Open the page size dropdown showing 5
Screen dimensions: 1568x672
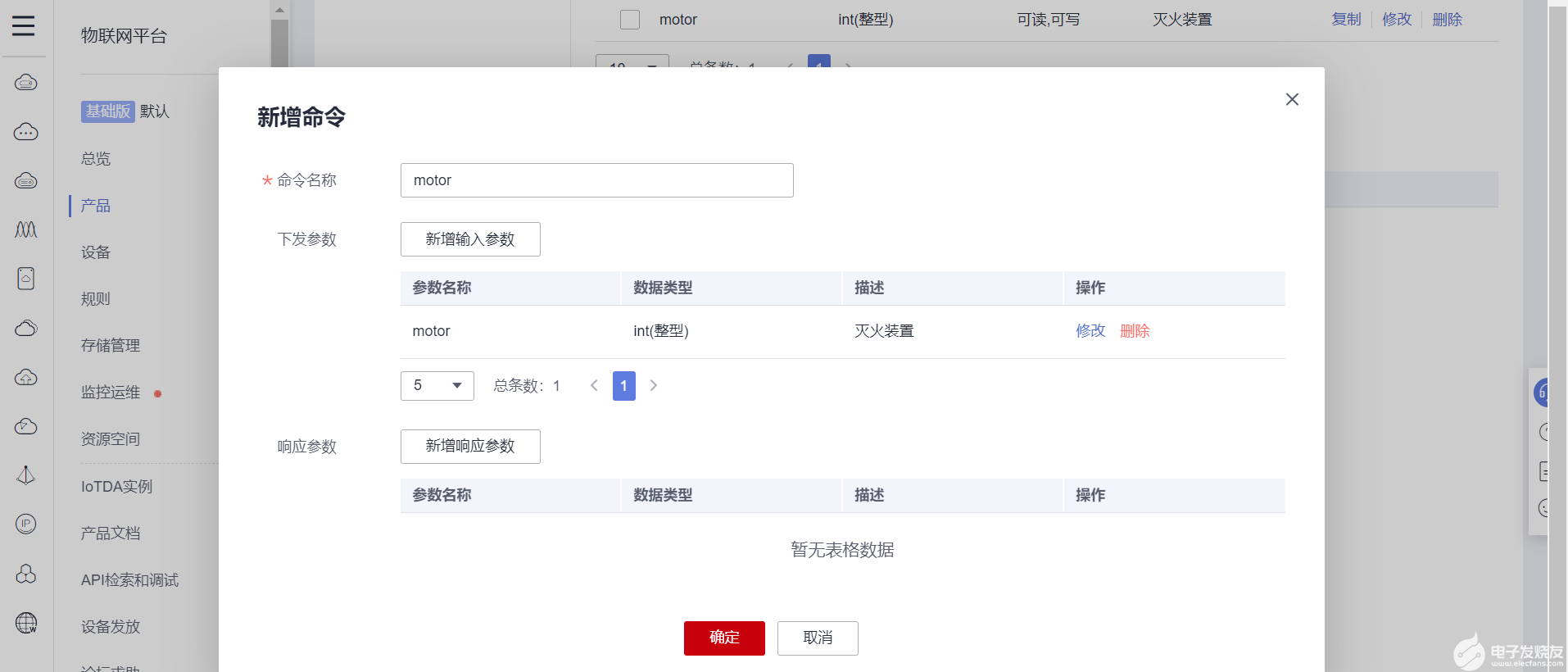(437, 386)
